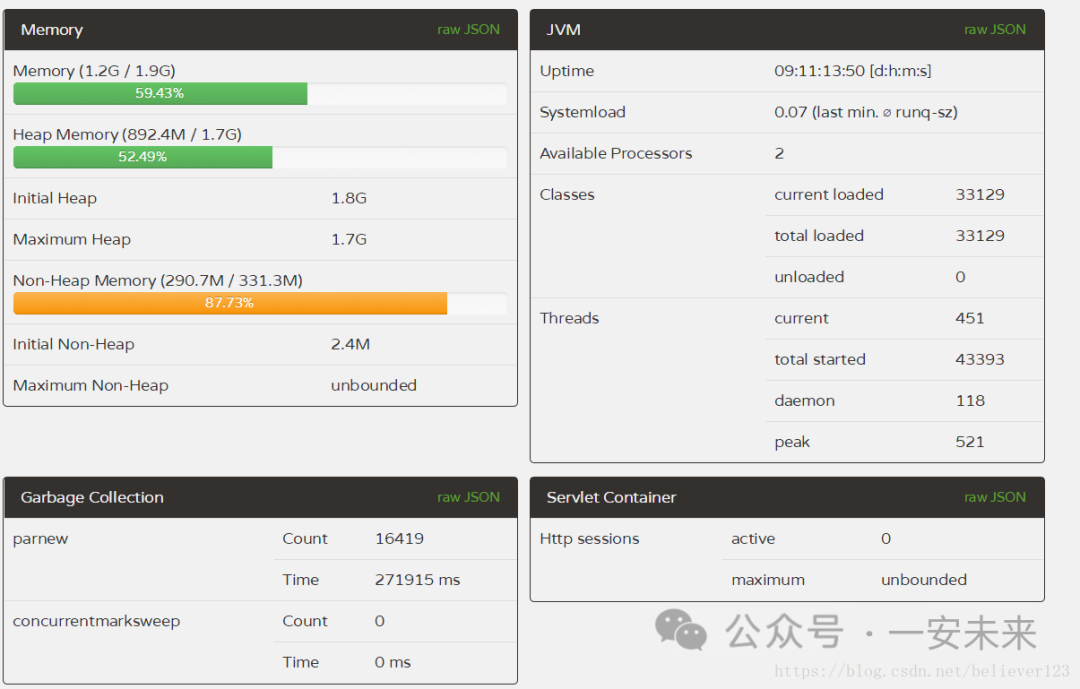Select the 'Threads' row label
1080x689 pixels.
(570, 318)
